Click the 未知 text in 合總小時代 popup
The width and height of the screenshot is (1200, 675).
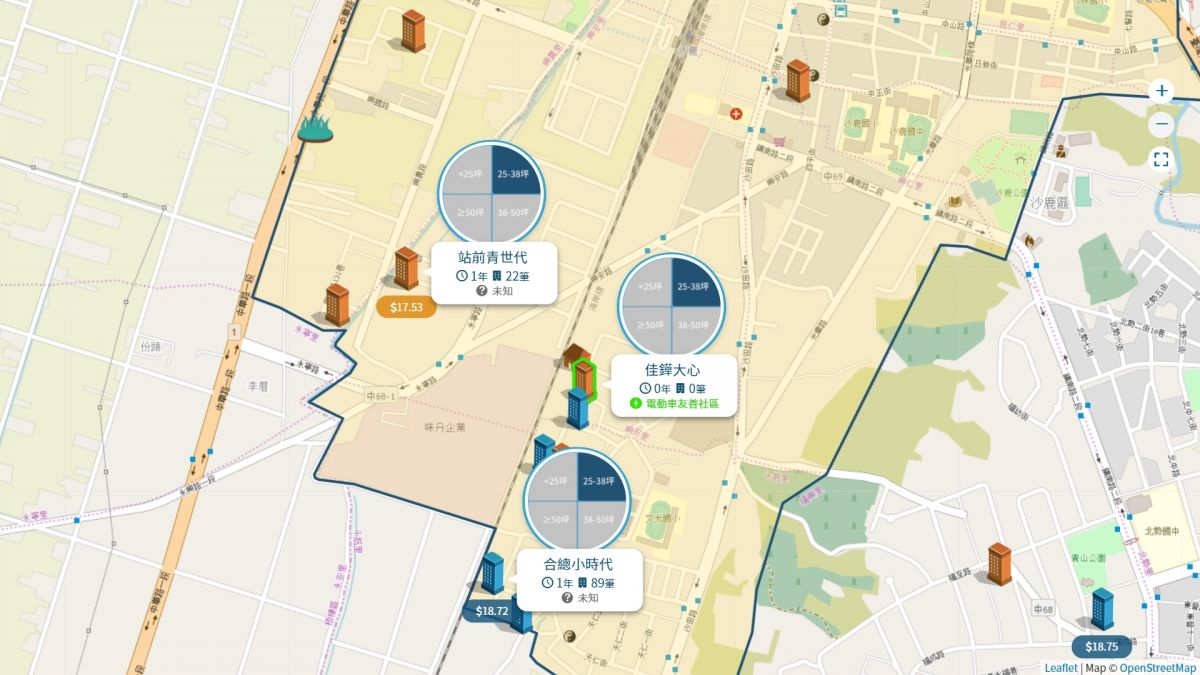tap(588, 598)
